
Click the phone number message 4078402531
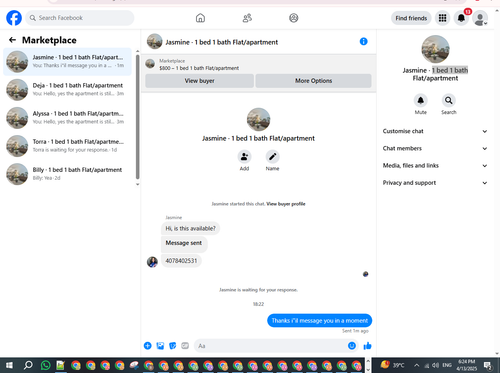pyautogui.click(x=181, y=261)
